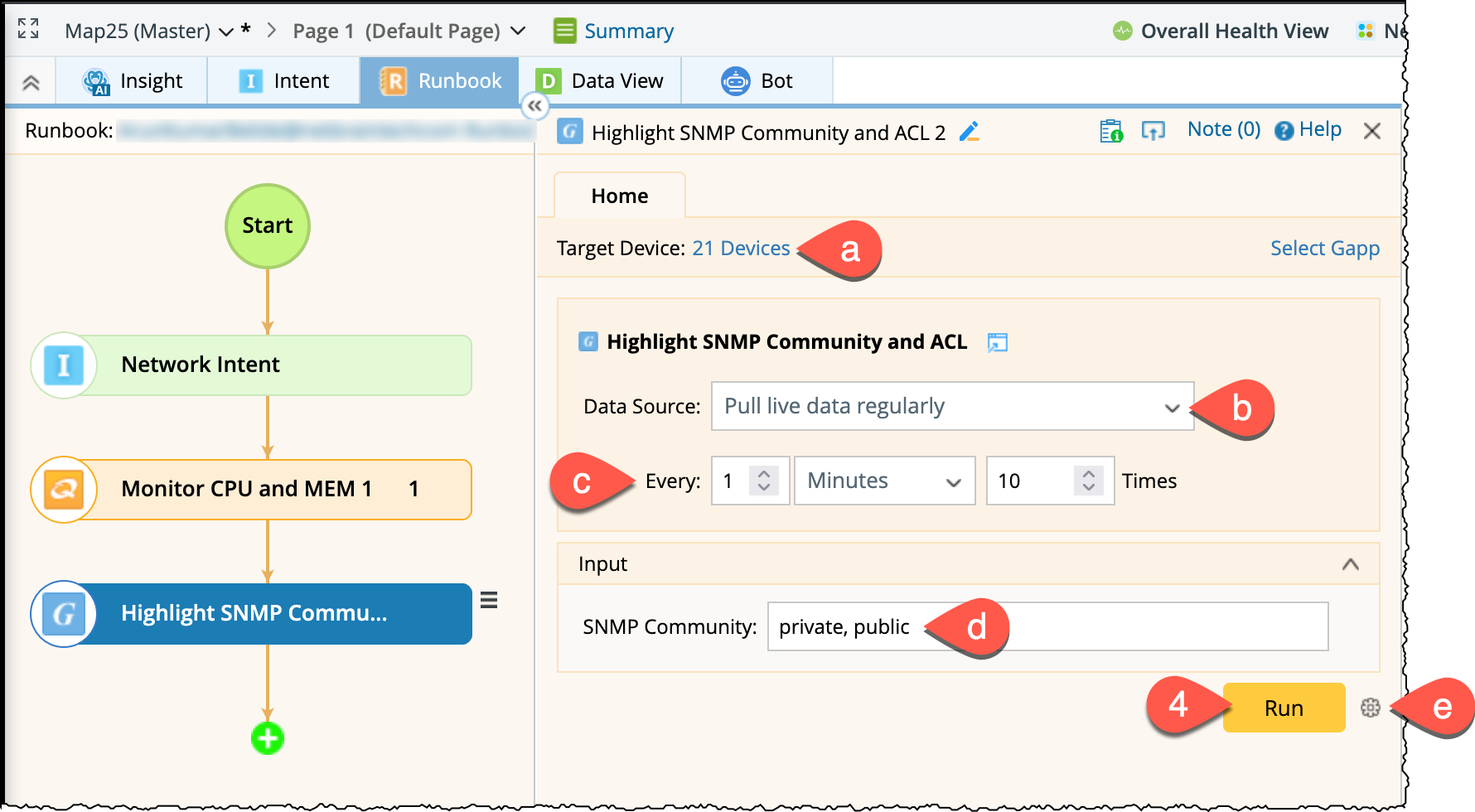1475x812 pixels.
Task: Collapse the Input section
Action: tap(1350, 564)
